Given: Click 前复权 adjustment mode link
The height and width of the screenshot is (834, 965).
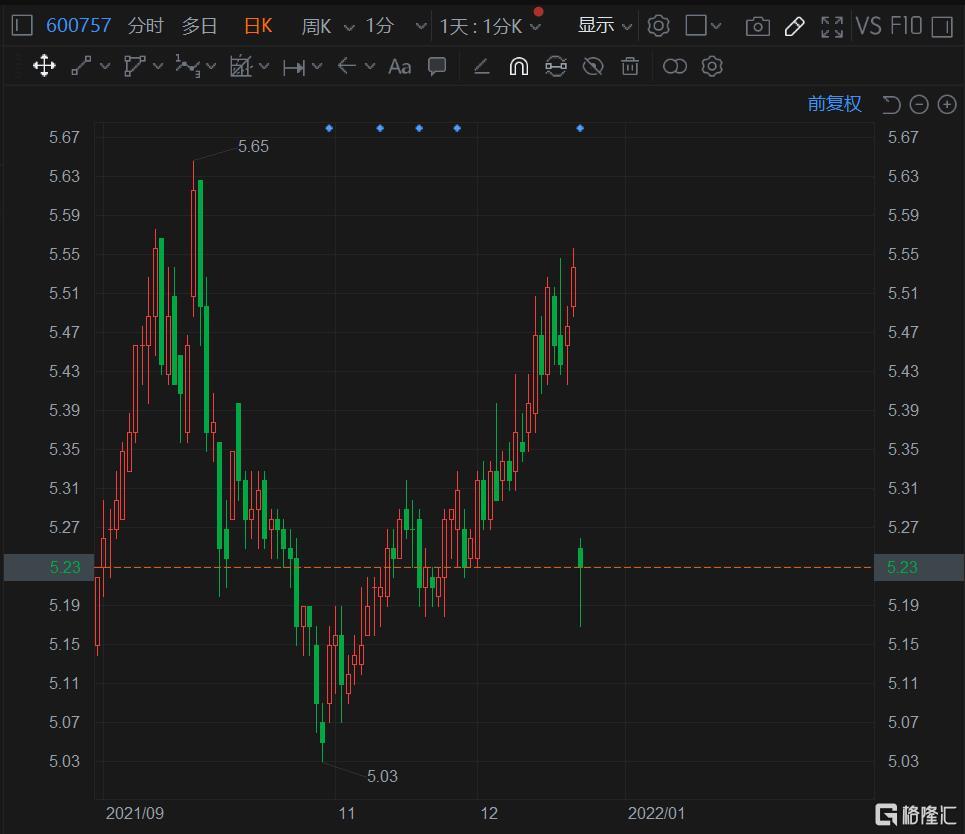Looking at the screenshot, I should [x=834, y=103].
